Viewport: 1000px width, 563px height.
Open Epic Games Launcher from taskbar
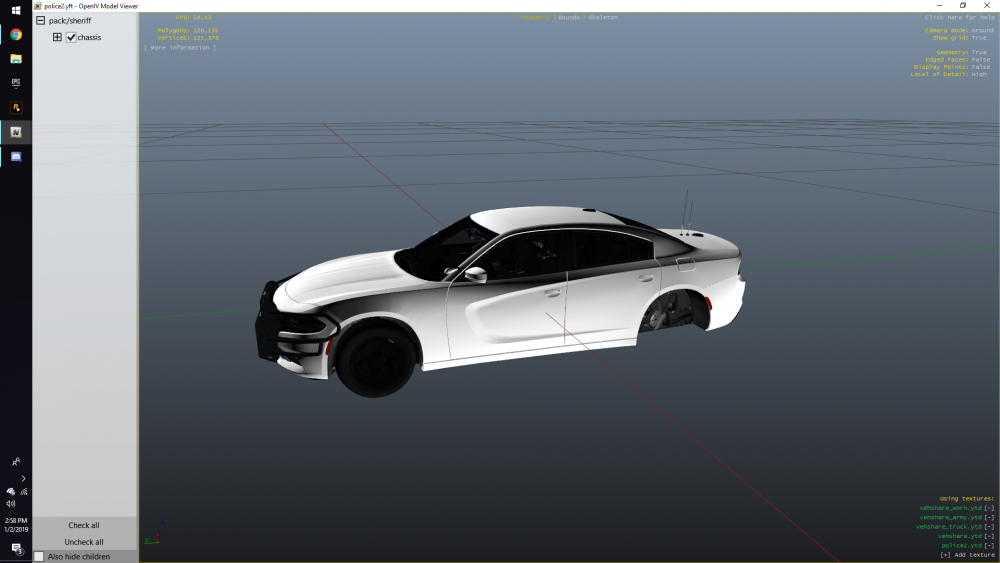pyautogui.click(x=16, y=83)
